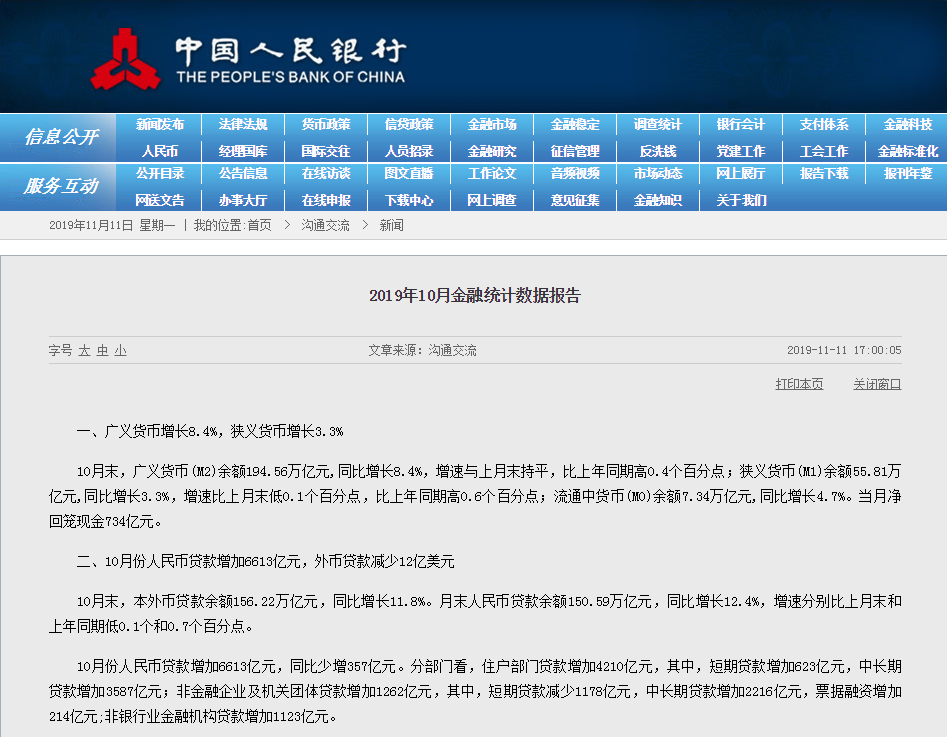
Task: Select 调查统计 in navigation
Action: (658, 124)
